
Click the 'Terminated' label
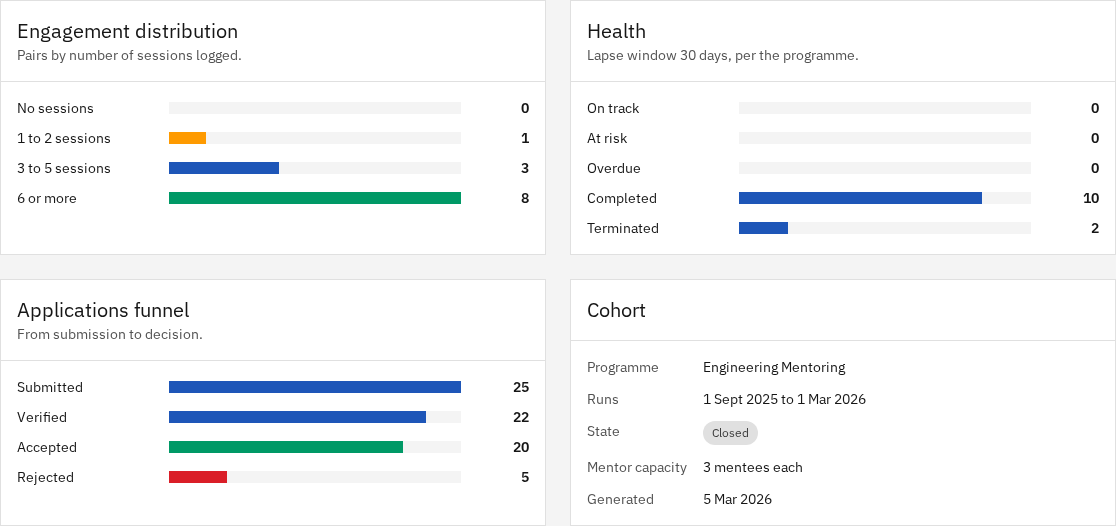[x=623, y=228]
